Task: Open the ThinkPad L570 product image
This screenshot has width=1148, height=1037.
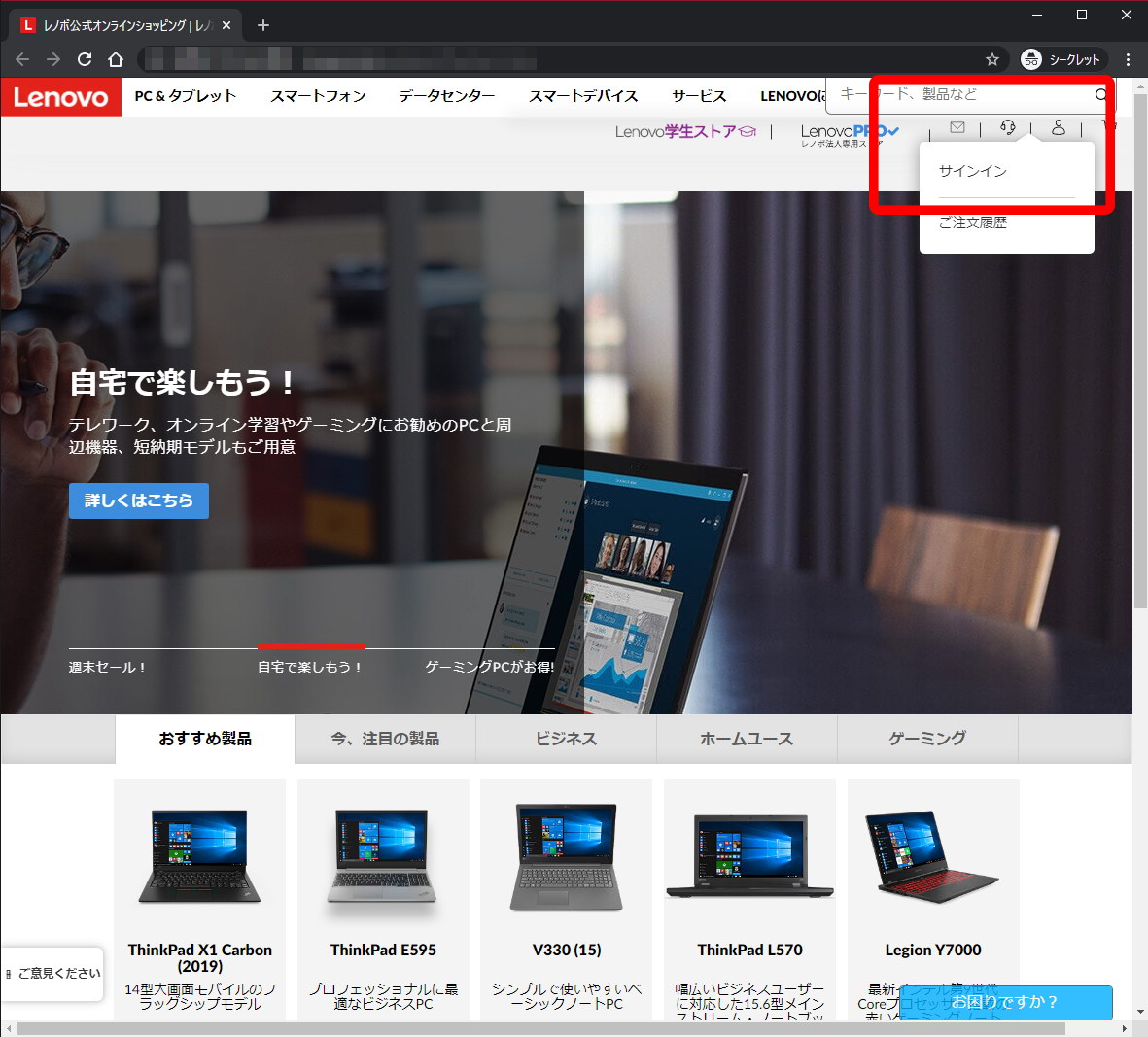Action: click(x=749, y=855)
